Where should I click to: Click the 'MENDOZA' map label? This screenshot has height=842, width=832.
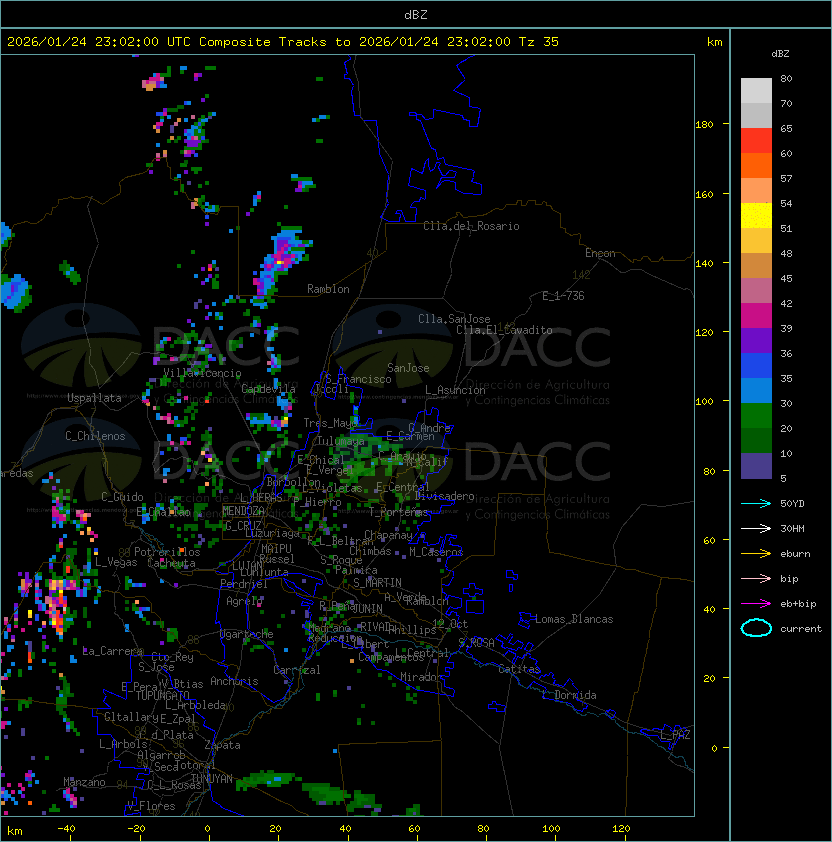point(243,511)
